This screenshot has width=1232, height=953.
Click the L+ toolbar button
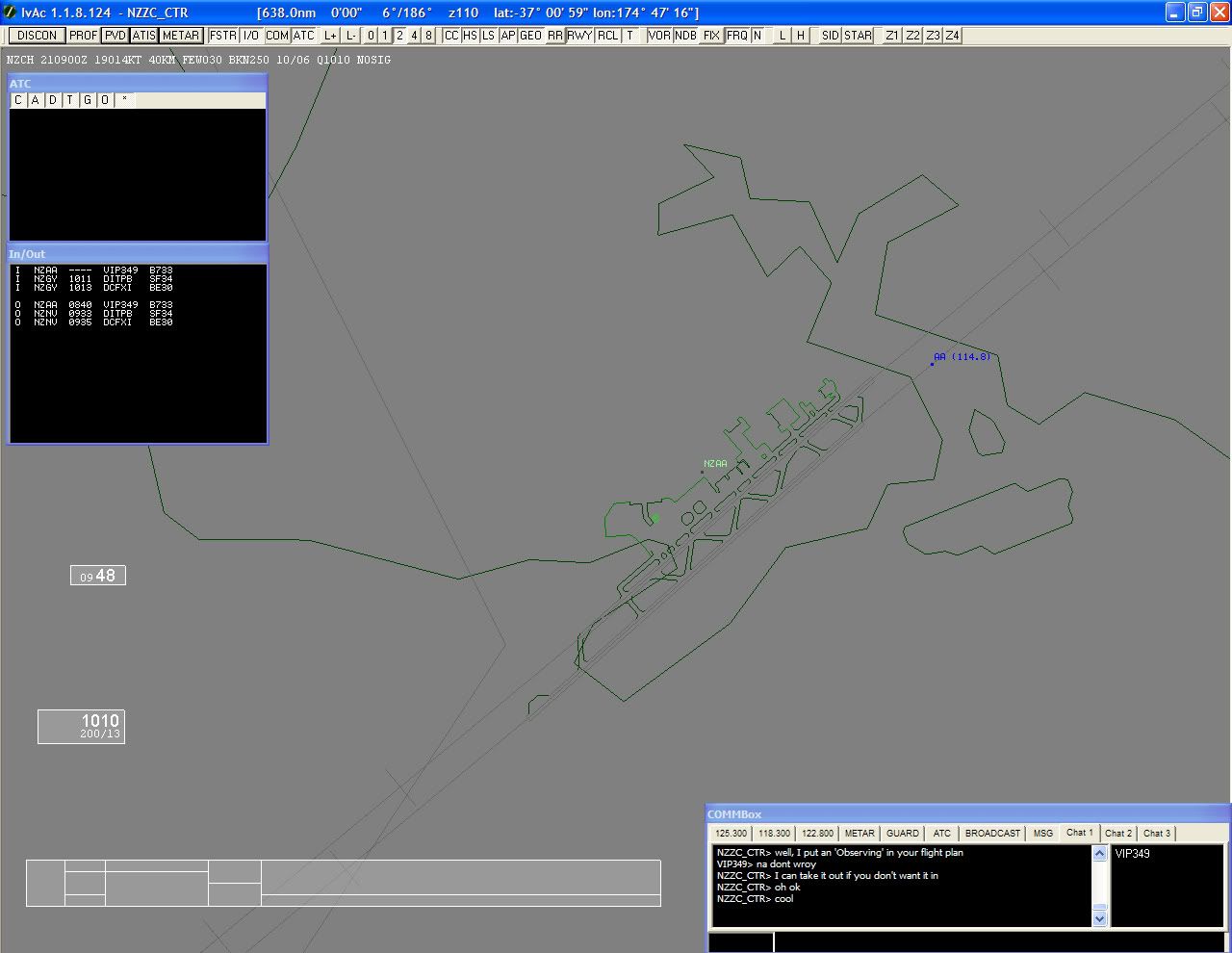click(x=330, y=36)
